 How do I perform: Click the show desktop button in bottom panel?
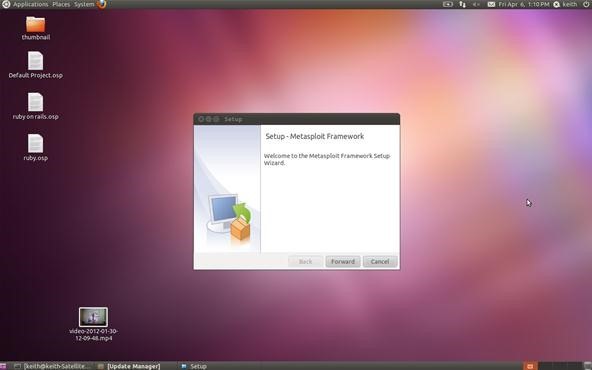point(3,366)
